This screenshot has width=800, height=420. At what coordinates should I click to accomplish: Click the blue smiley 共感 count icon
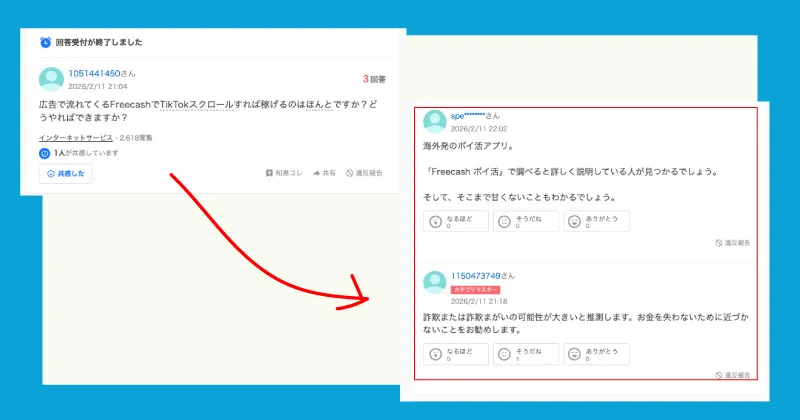point(44,153)
